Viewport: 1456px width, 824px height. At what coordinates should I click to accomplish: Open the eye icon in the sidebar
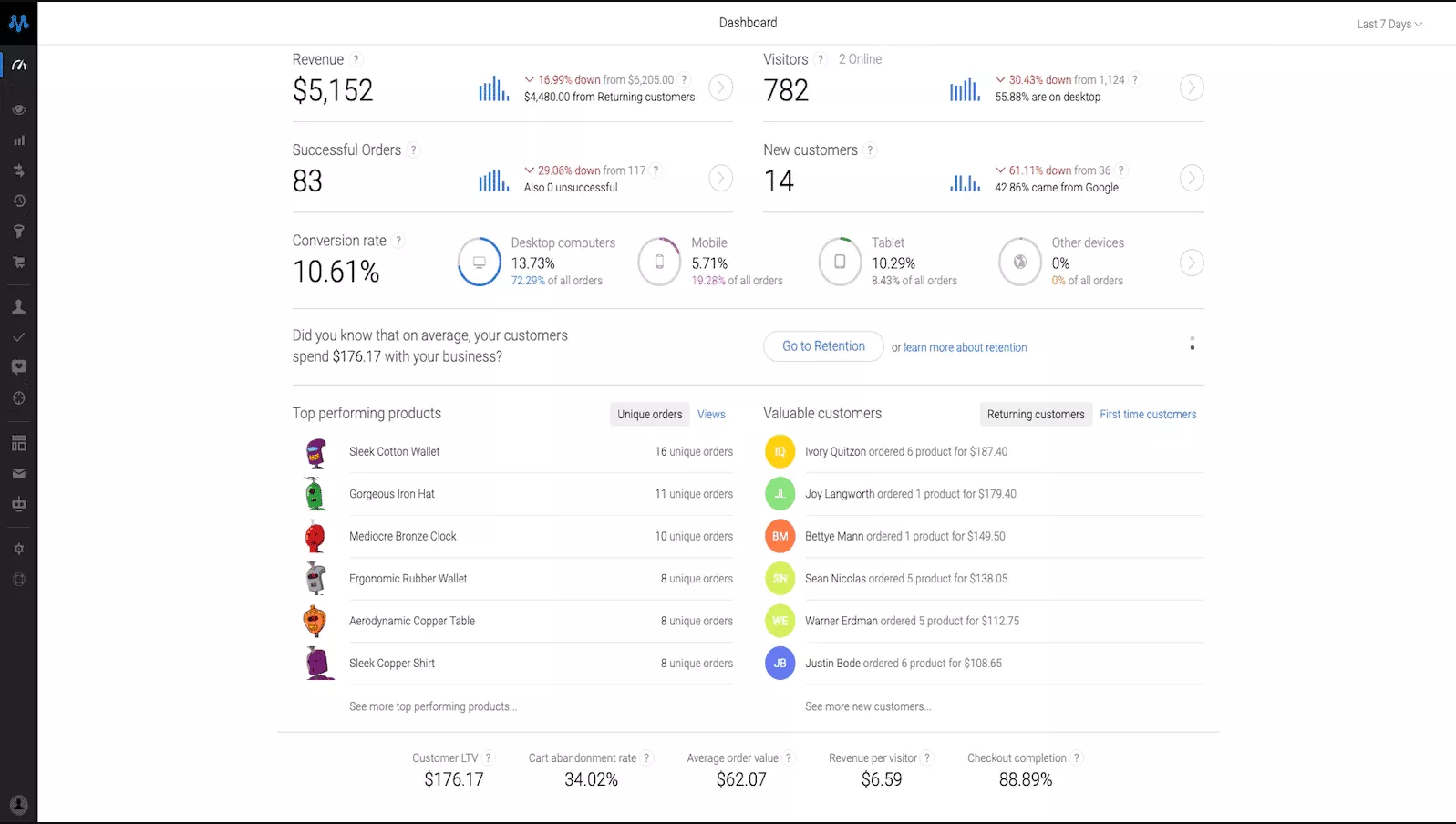pyautogui.click(x=18, y=109)
